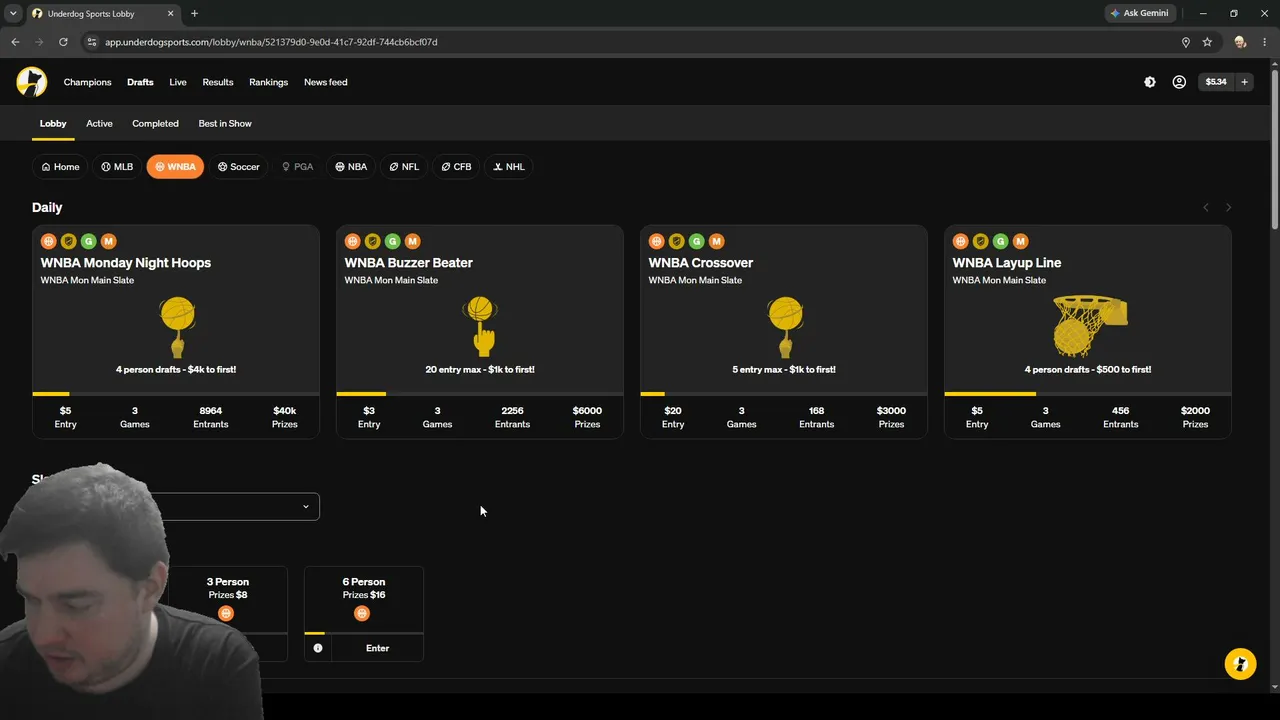Switch to the Active tab

pyautogui.click(x=99, y=123)
